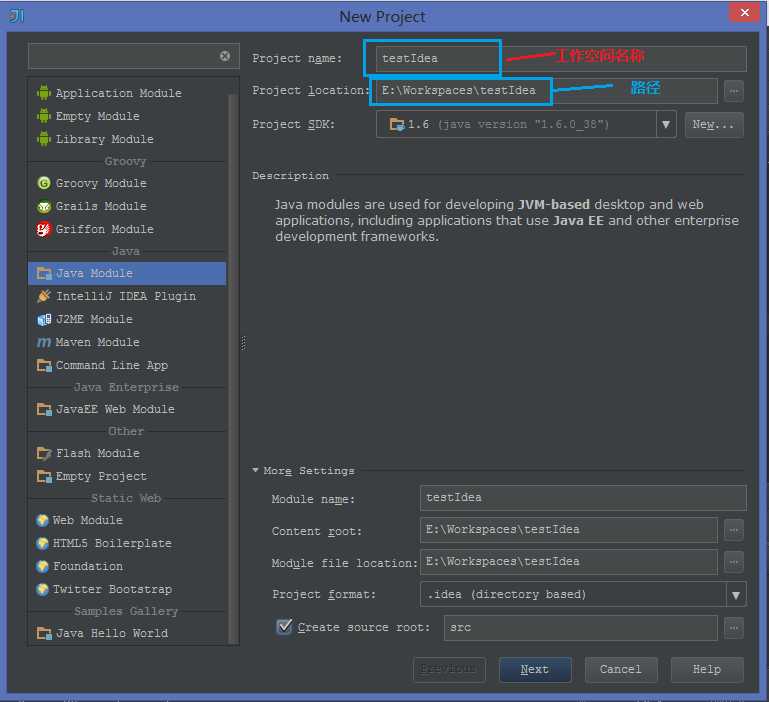Select the Twitter Bootstrap icon
The image size is (769, 702).
click(x=42, y=589)
